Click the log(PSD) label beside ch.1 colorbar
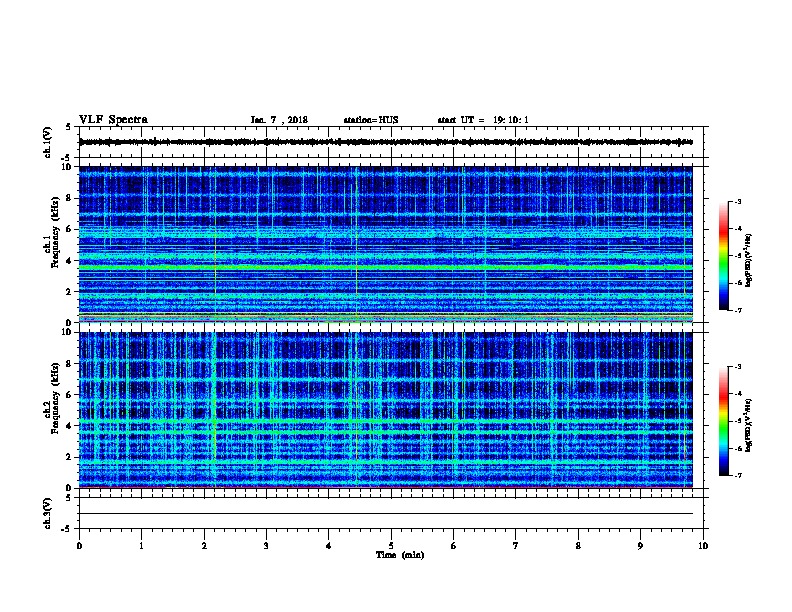 [x=749, y=260]
